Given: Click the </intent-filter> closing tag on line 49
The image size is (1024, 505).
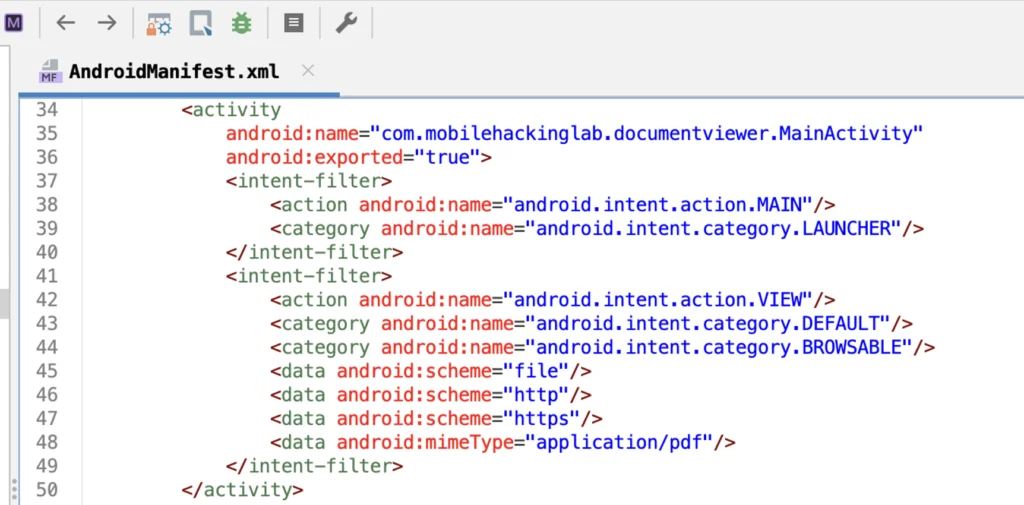Looking at the screenshot, I should coord(314,466).
